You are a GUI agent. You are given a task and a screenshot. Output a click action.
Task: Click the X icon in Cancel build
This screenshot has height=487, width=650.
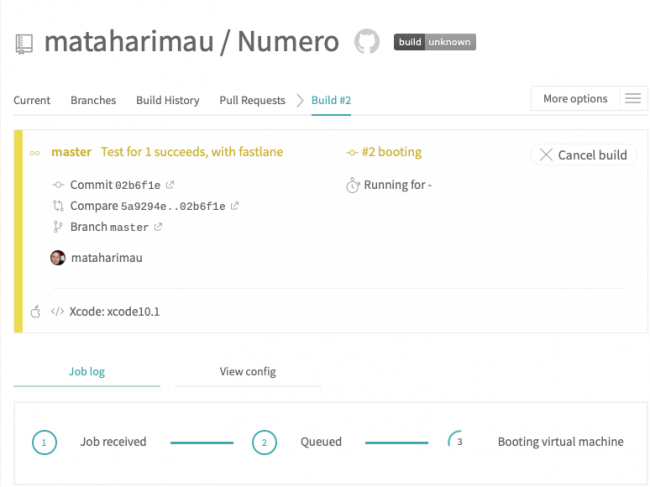(546, 155)
